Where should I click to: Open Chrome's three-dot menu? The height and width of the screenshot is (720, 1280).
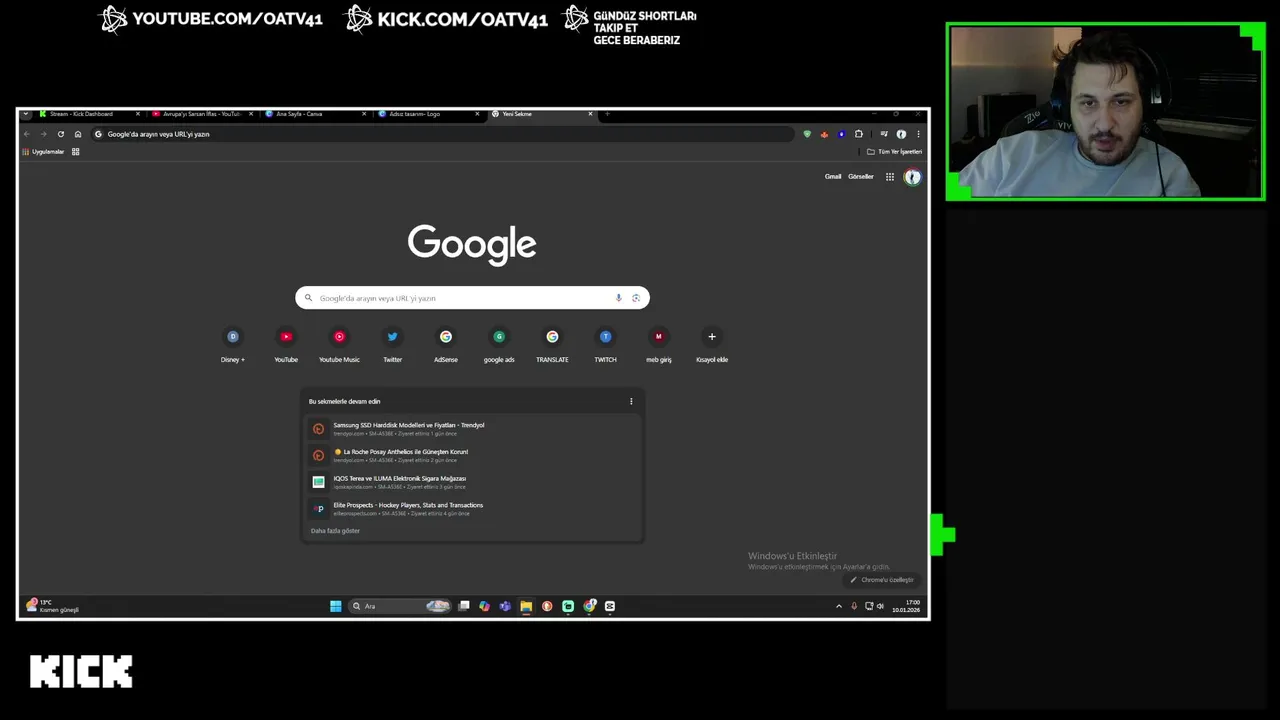coord(918,134)
